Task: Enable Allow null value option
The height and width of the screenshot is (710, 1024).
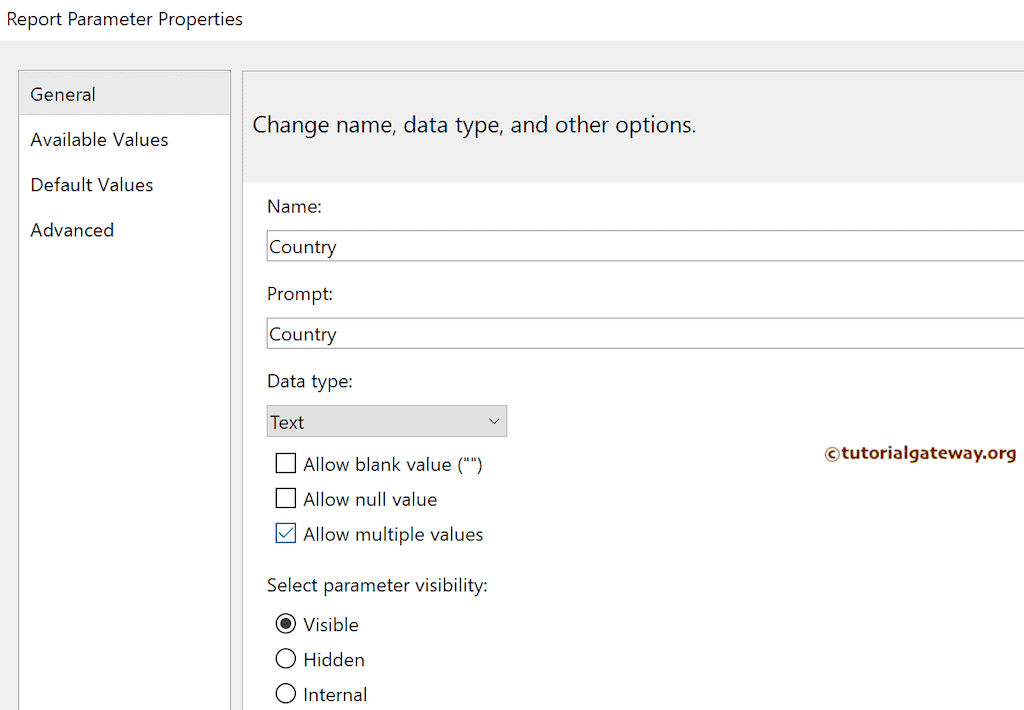Action: (x=286, y=498)
